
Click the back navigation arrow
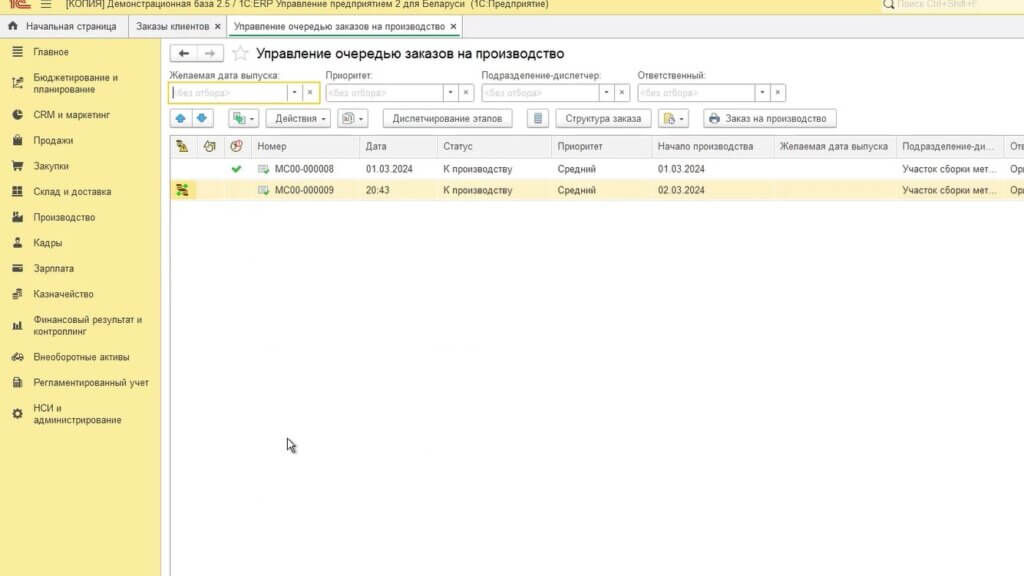pyautogui.click(x=183, y=54)
